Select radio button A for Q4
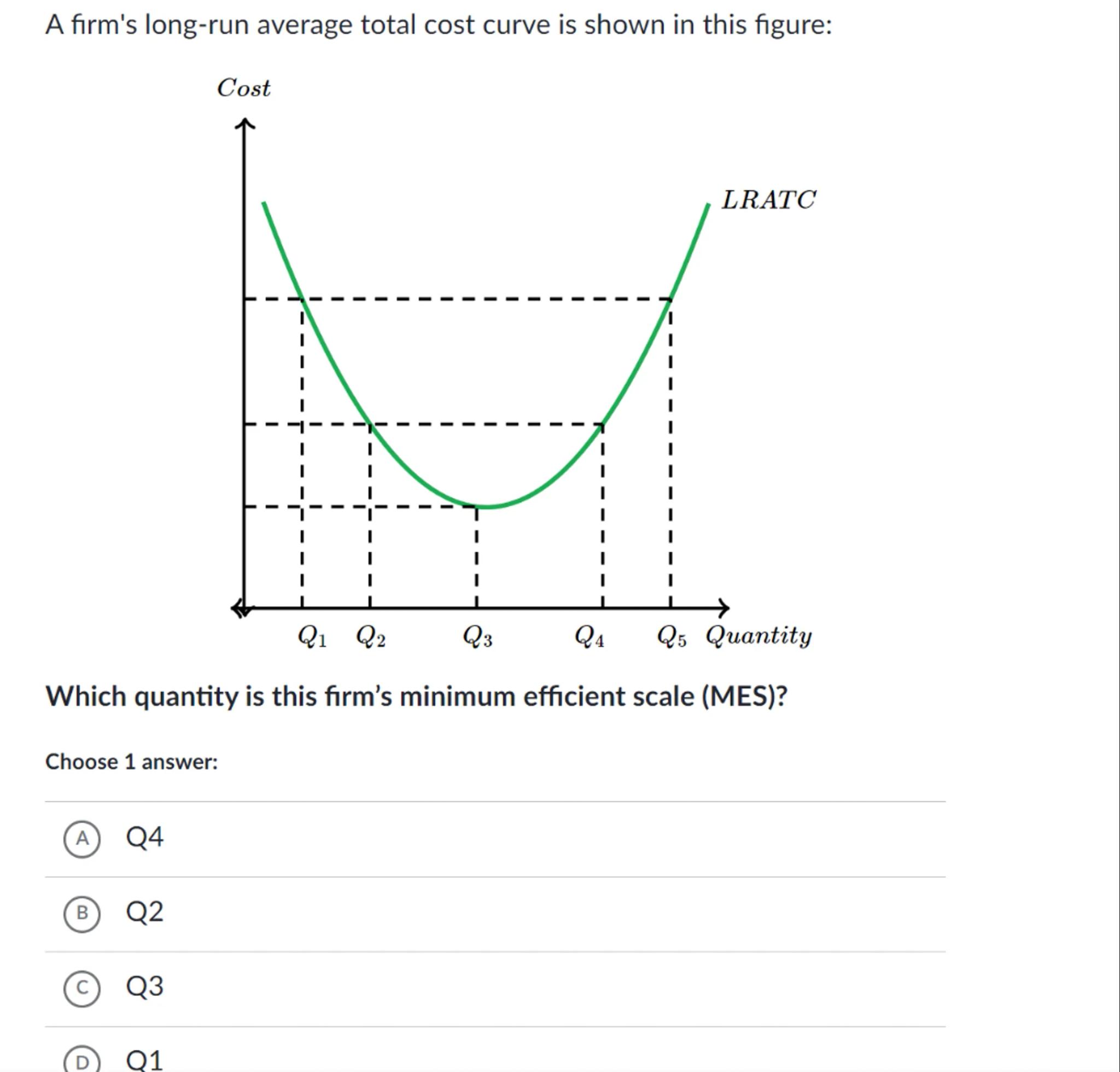The height and width of the screenshot is (1072, 1120). pyautogui.click(x=82, y=839)
